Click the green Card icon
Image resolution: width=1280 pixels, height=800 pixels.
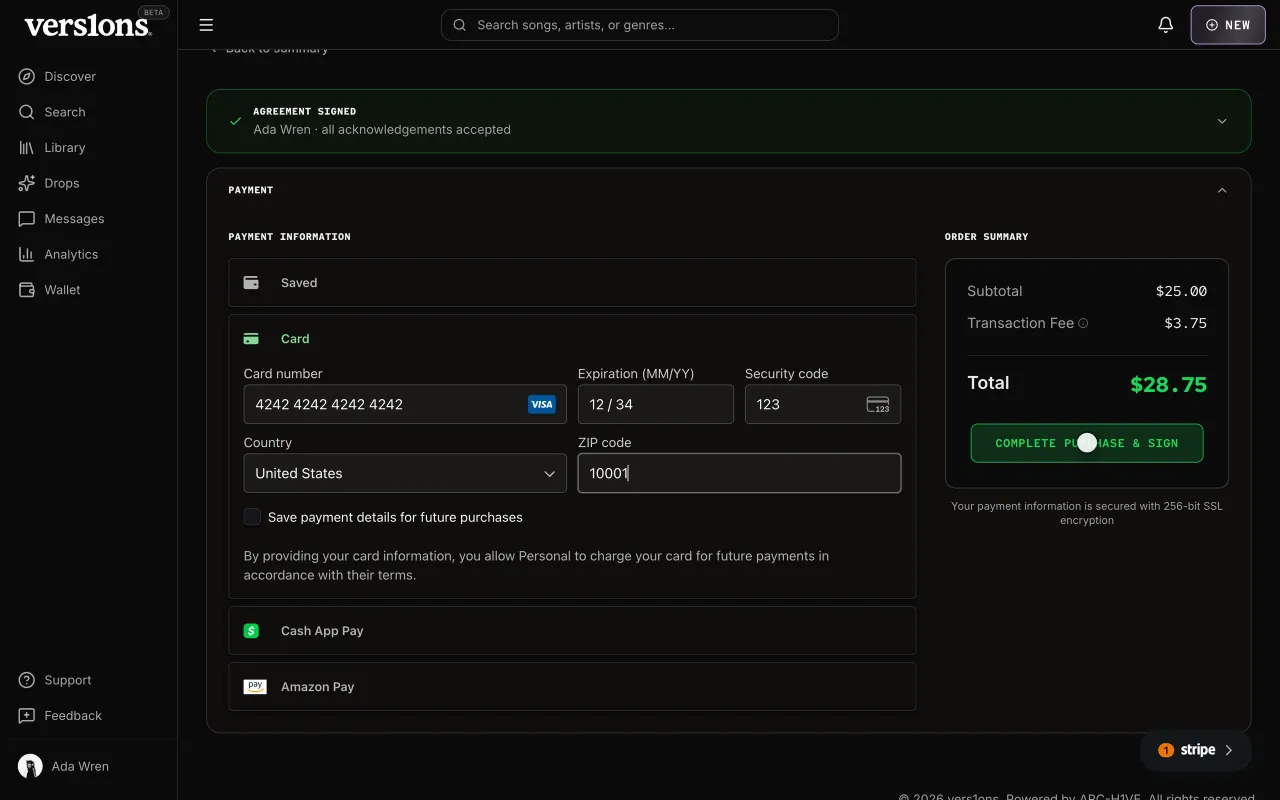(x=252, y=339)
